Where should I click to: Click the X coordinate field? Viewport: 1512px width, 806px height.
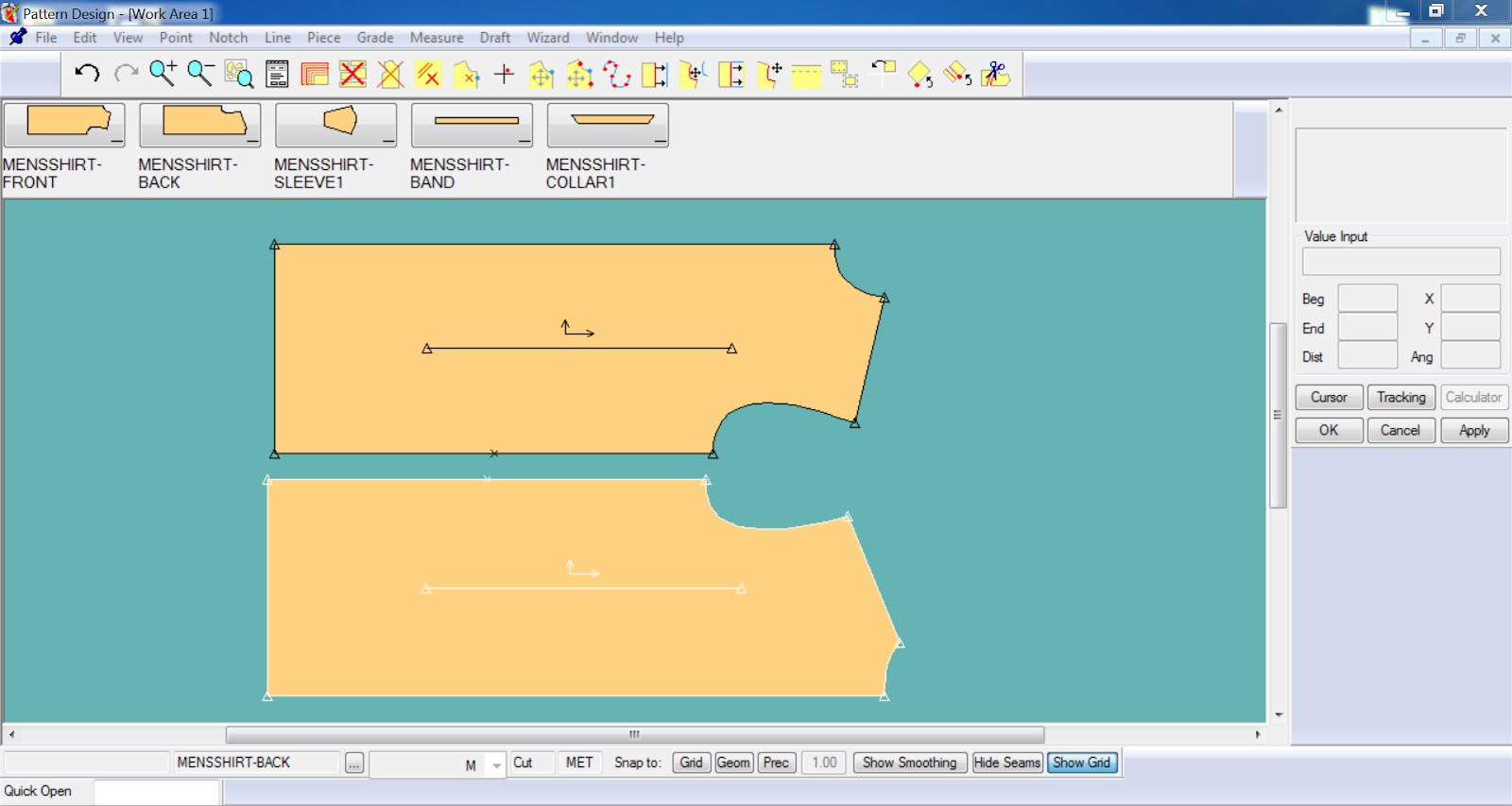pyautogui.click(x=1470, y=299)
